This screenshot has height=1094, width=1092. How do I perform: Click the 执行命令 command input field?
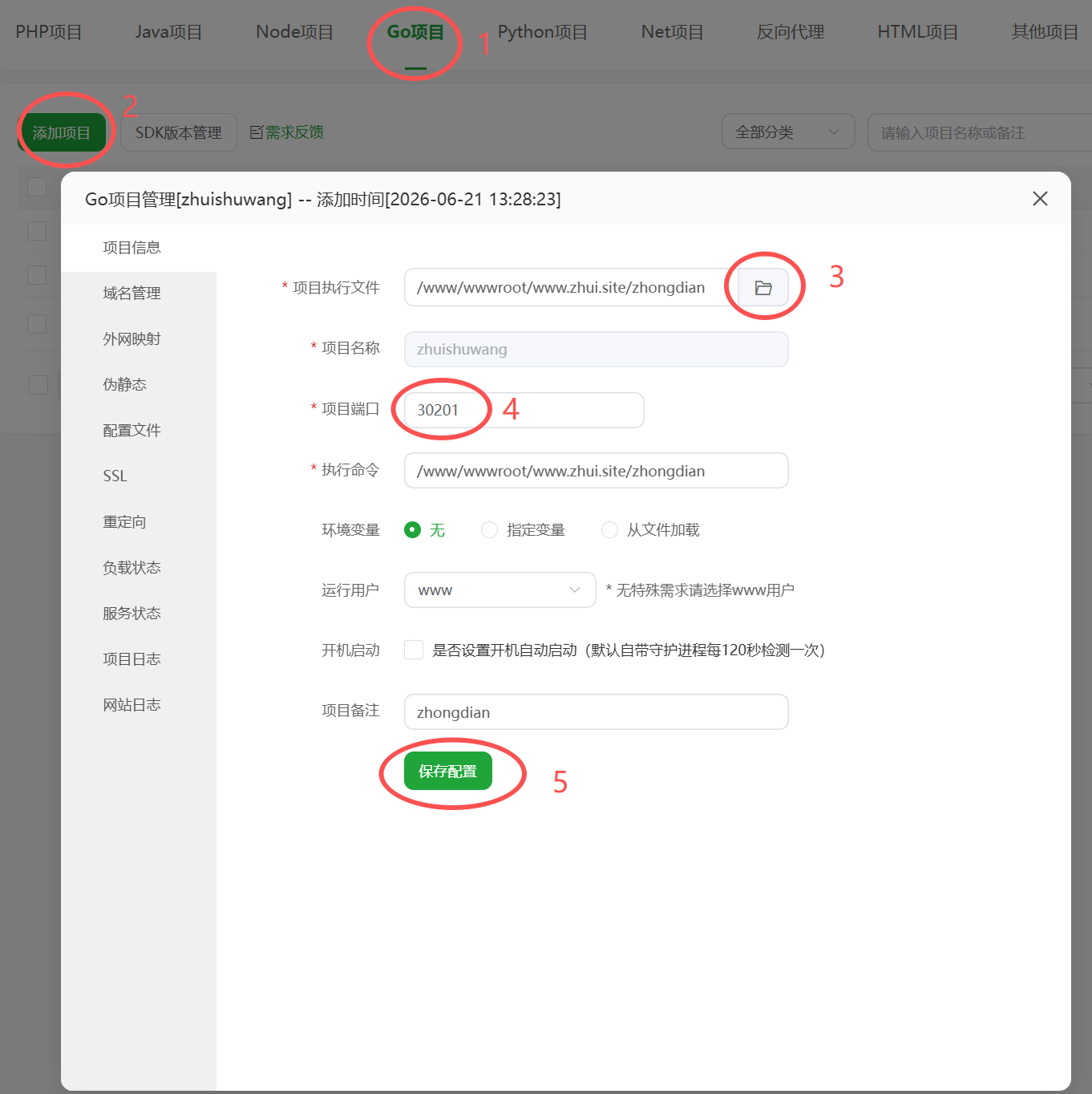(x=597, y=471)
